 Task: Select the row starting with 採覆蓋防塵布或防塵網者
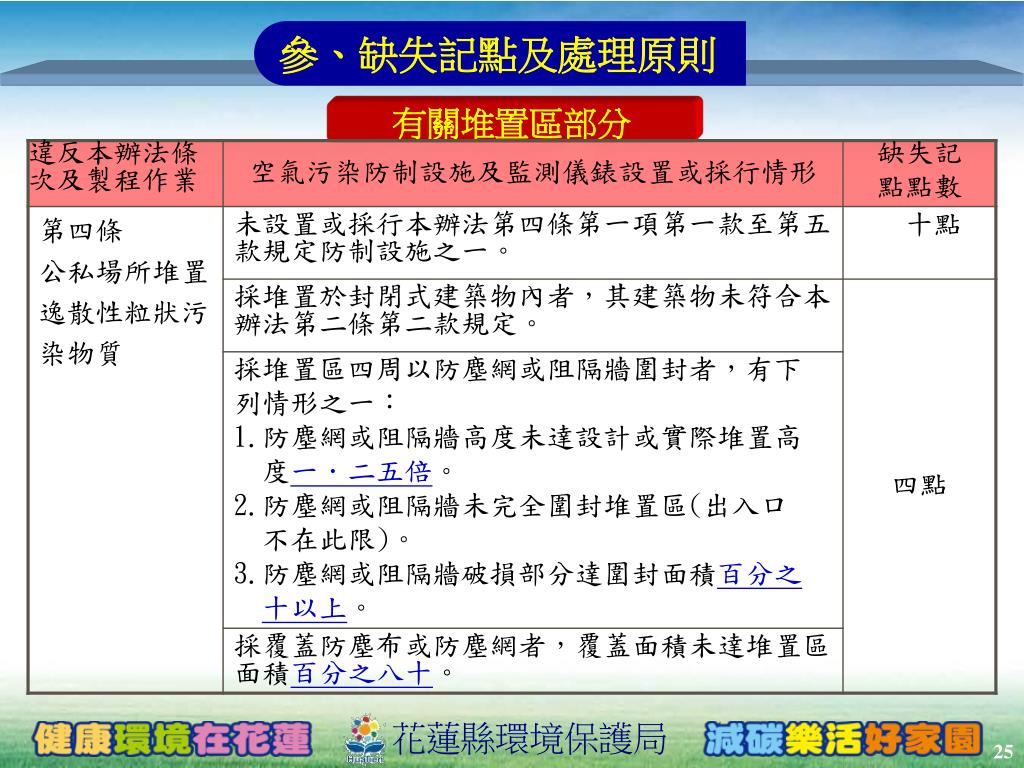(x=533, y=660)
